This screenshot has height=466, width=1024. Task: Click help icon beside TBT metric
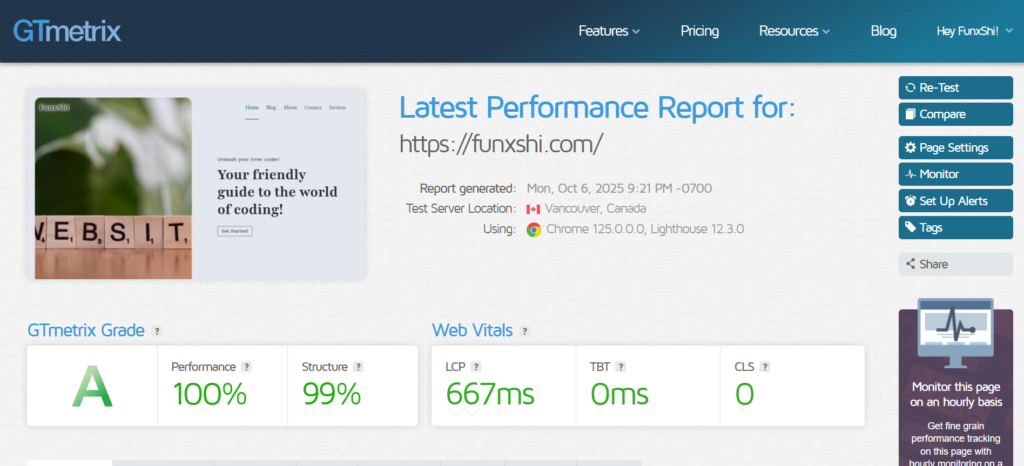point(621,367)
